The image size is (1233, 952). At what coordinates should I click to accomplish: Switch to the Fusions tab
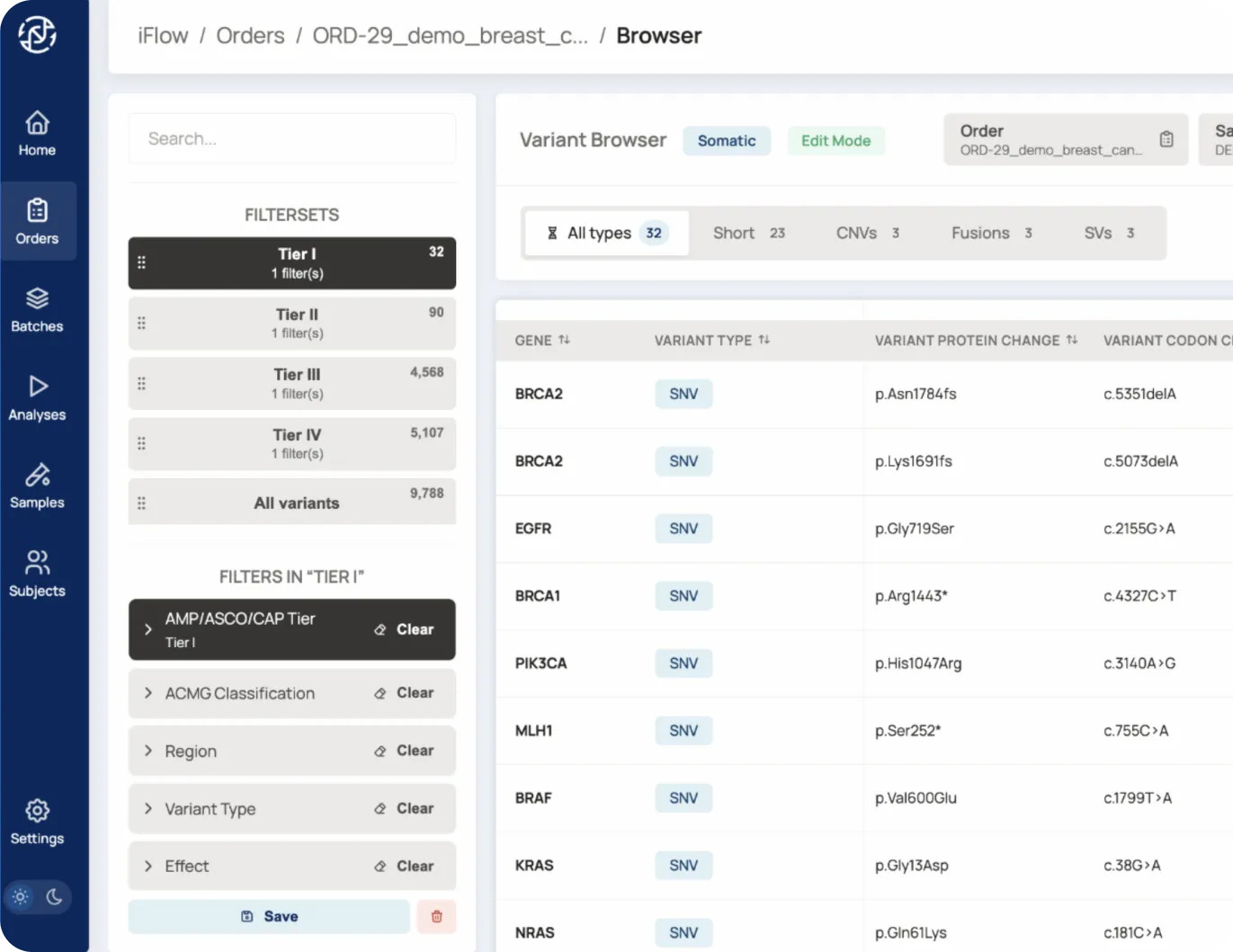point(991,233)
